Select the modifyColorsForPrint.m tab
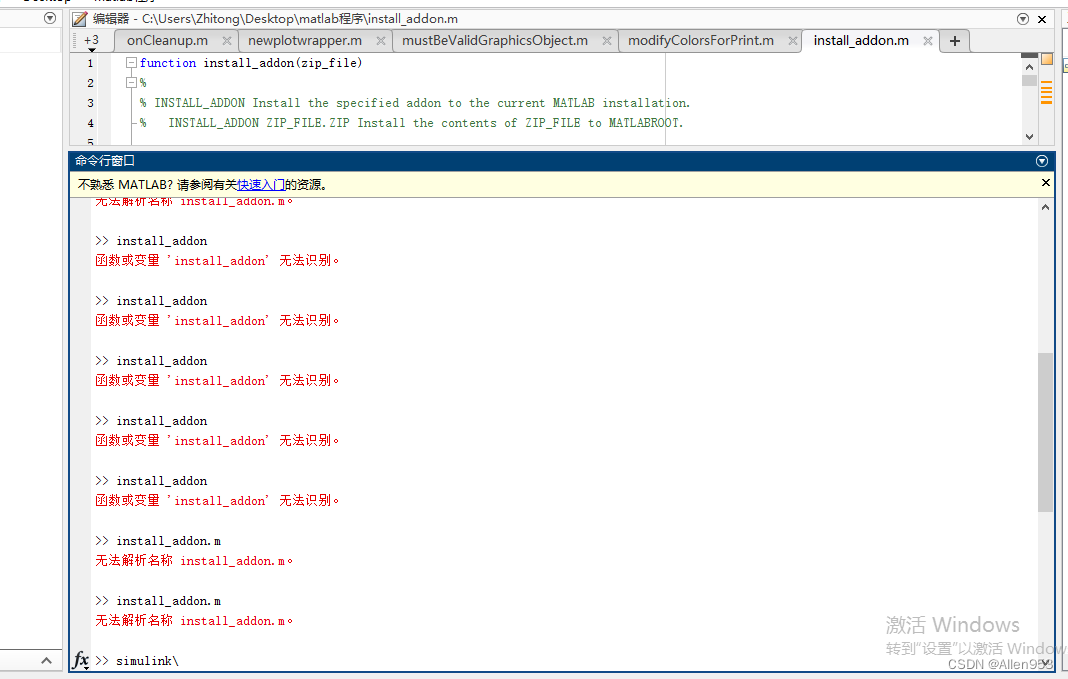The height and width of the screenshot is (679, 1068). click(x=701, y=41)
